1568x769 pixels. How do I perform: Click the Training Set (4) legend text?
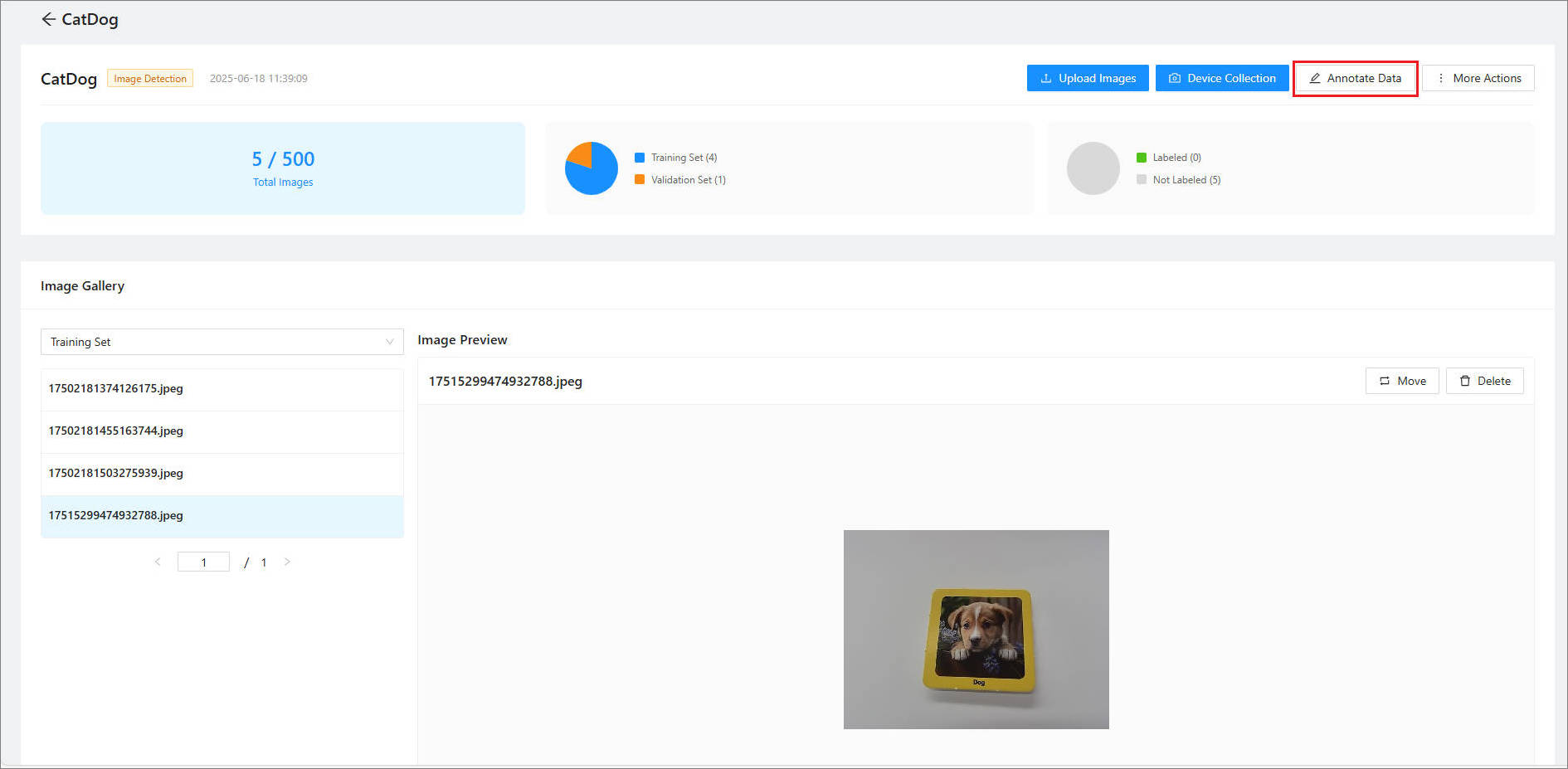click(684, 158)
